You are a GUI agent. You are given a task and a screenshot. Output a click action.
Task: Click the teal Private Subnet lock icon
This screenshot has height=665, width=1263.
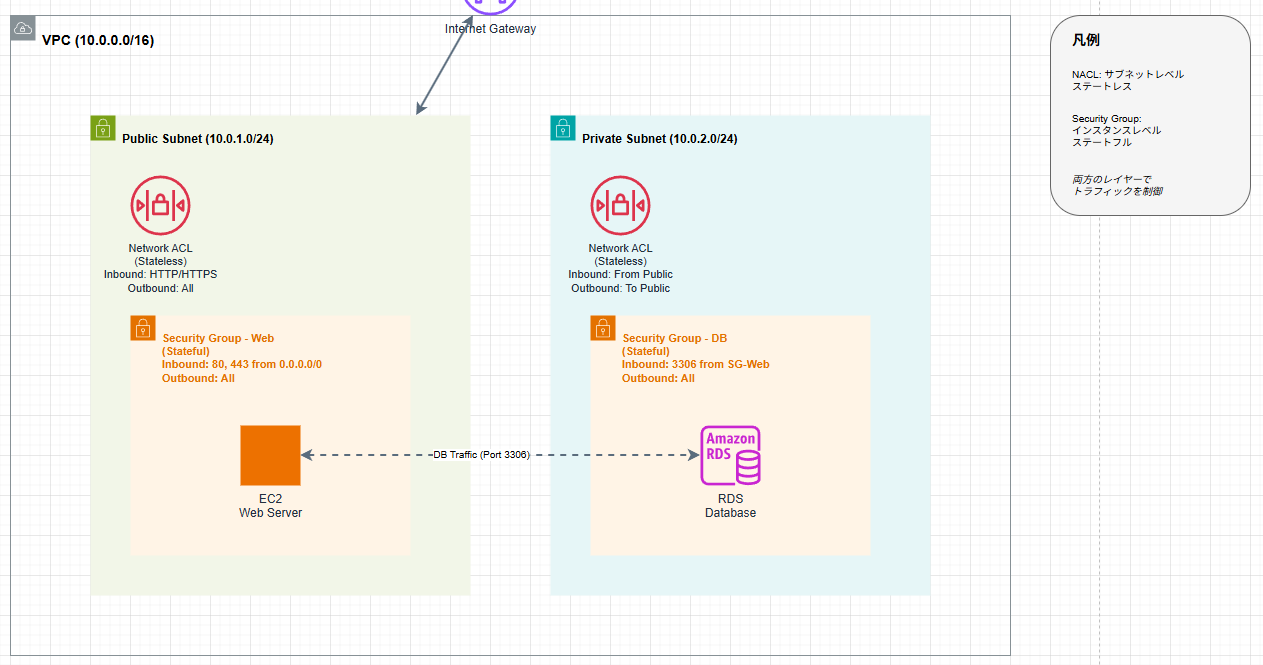pyautogui.click(x=563, y=127)
